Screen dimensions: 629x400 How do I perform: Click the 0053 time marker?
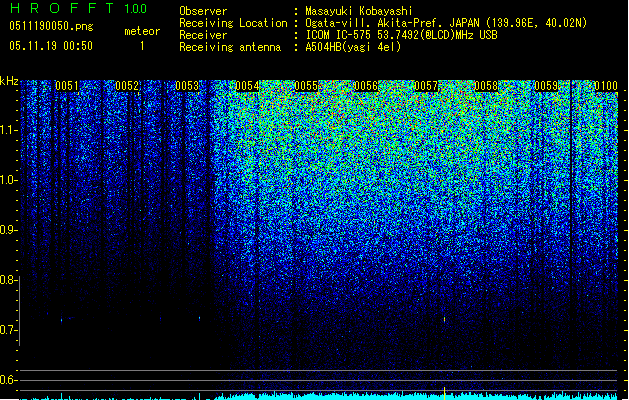(187, 86)
